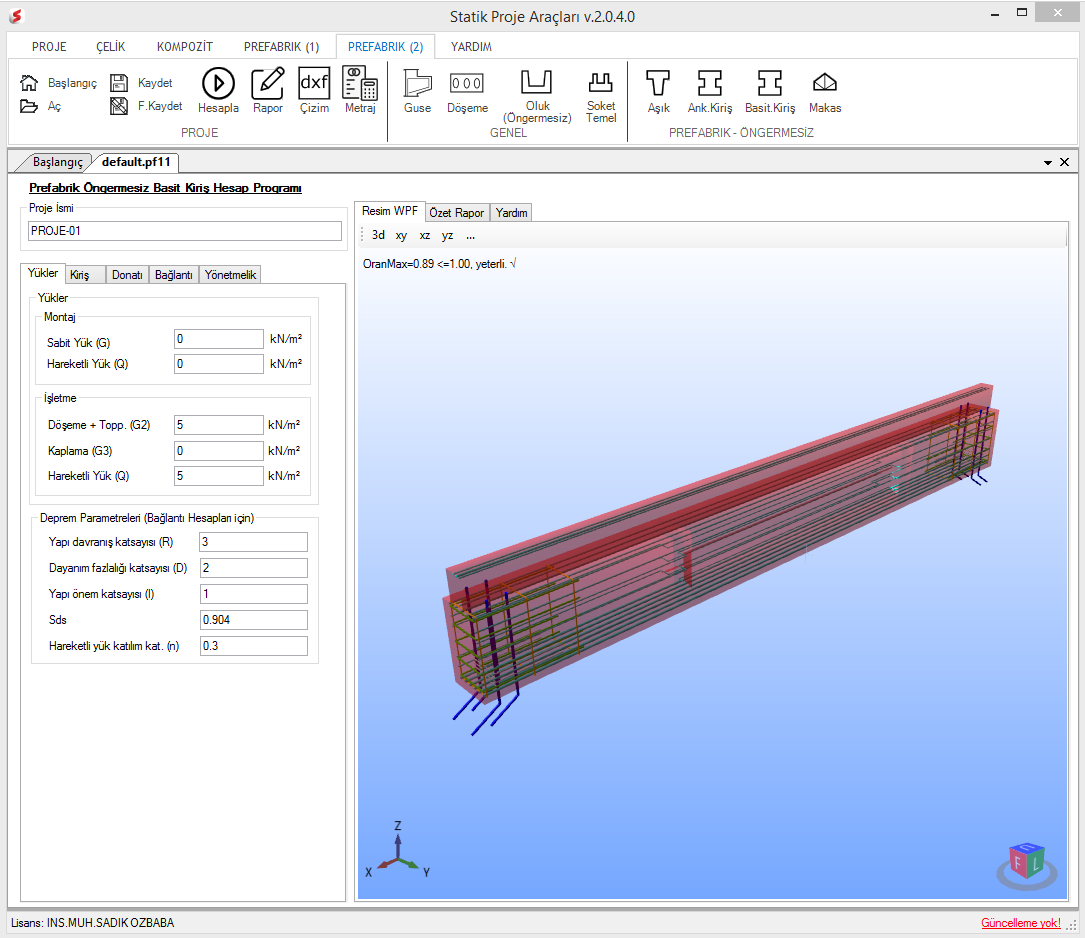Viewport: 1085px width, 938px height.
Task: Select the Aşık purlin tool
Action: (658, 91)
